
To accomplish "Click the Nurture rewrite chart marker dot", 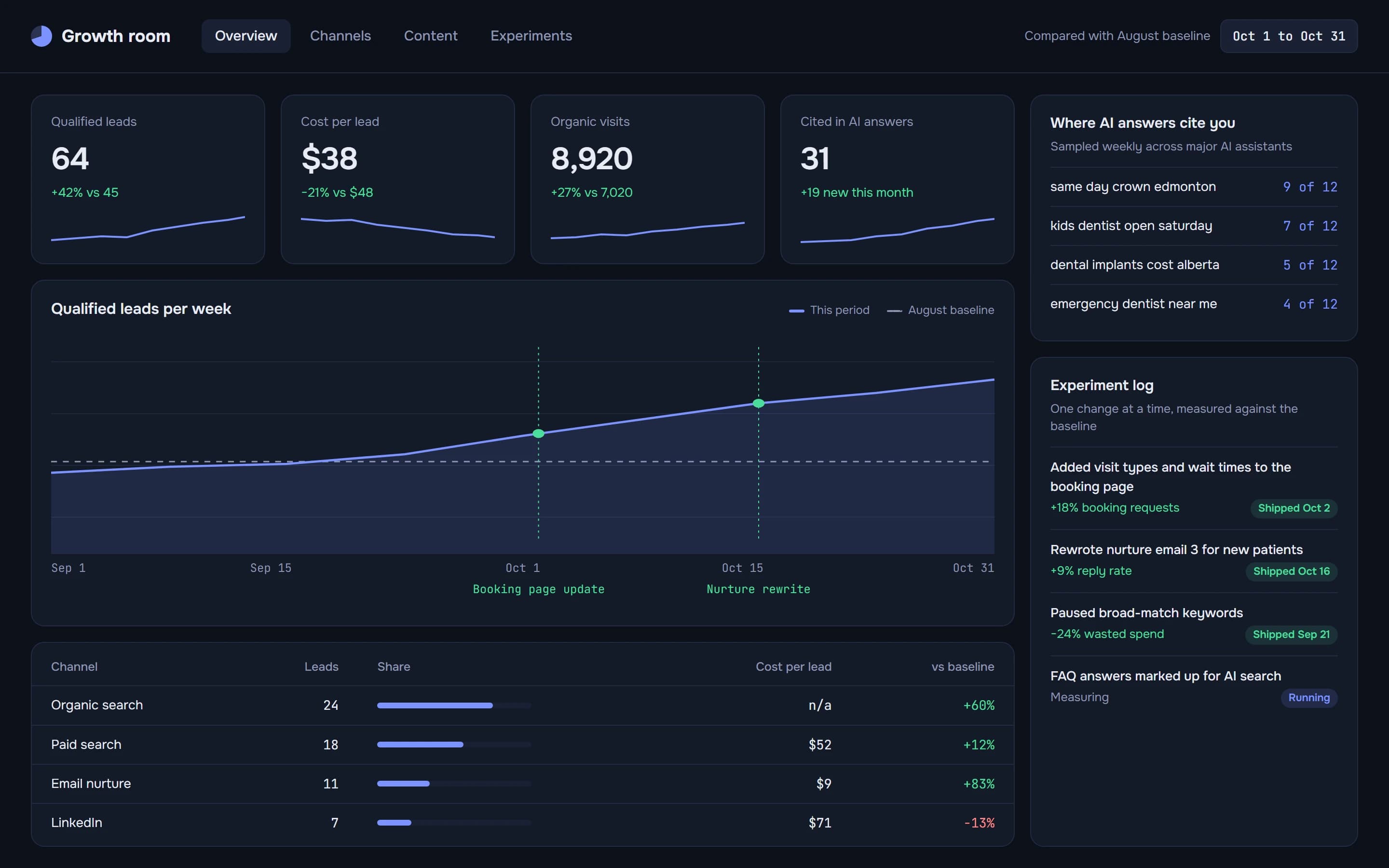I will [758, 403].
